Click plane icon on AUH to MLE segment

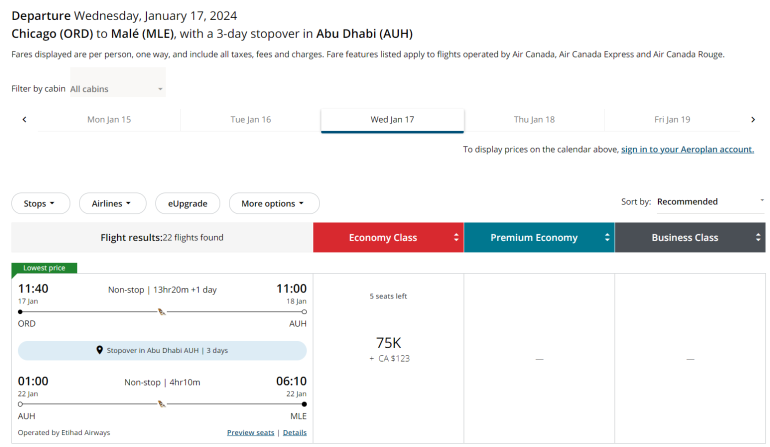point(162,404)
